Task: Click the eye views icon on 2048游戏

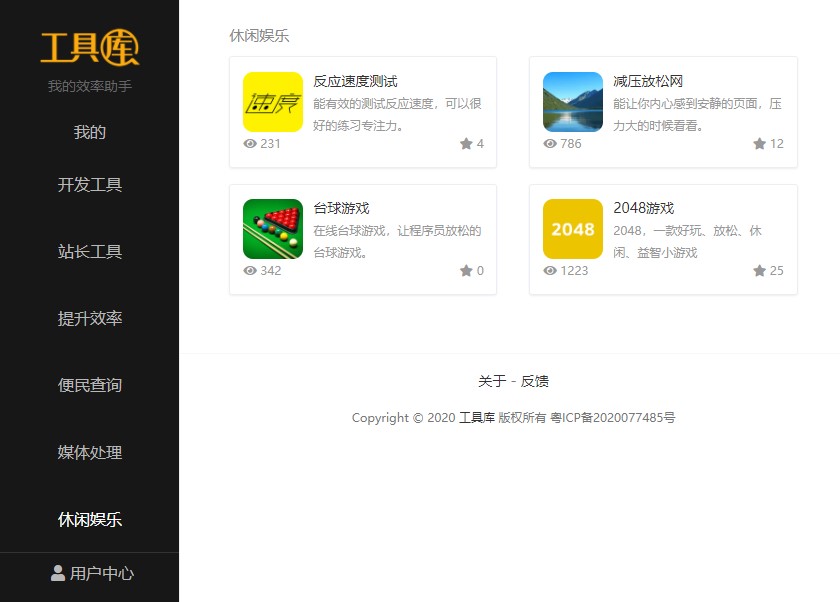Action: [550, 271]
